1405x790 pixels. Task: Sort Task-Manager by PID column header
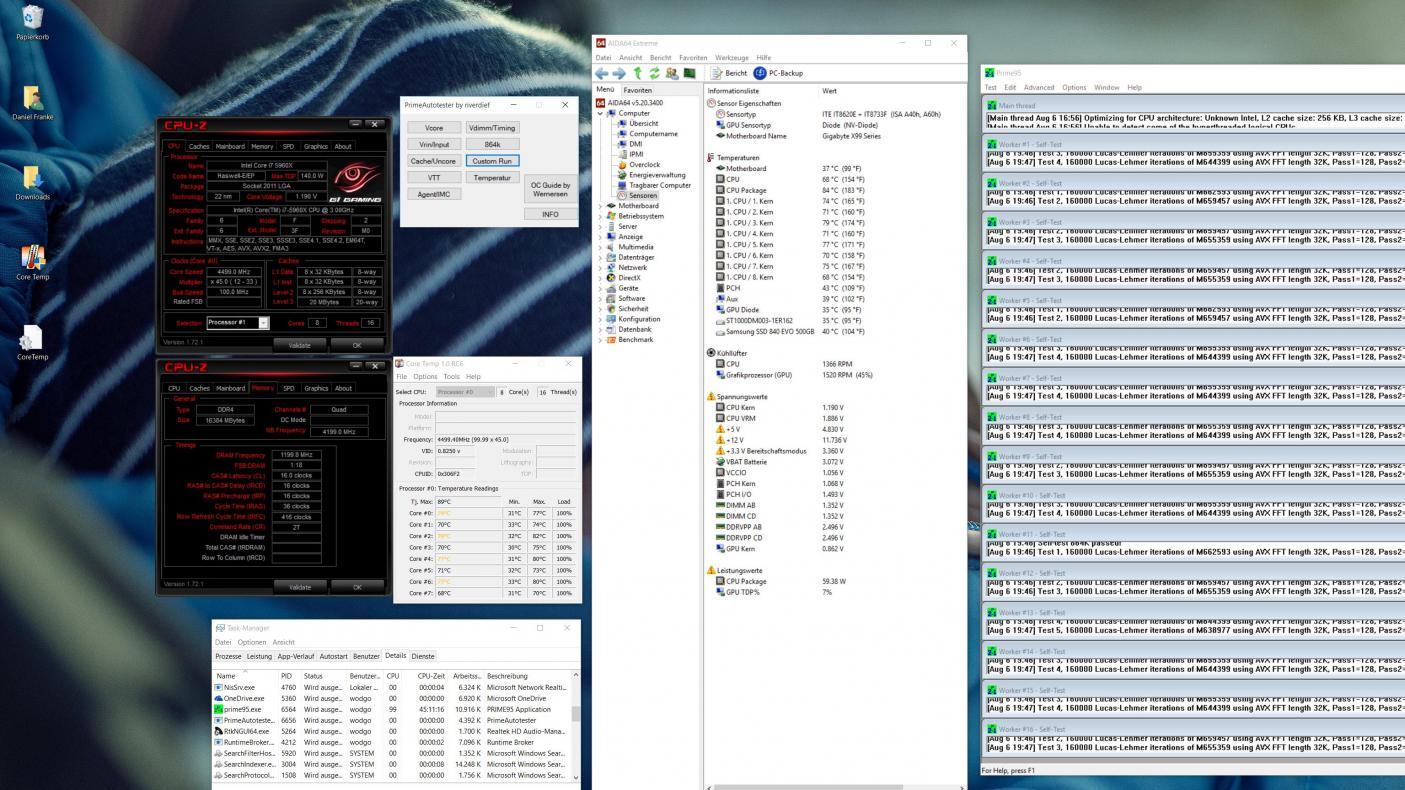pyautogui.click(x=286, y=676)
